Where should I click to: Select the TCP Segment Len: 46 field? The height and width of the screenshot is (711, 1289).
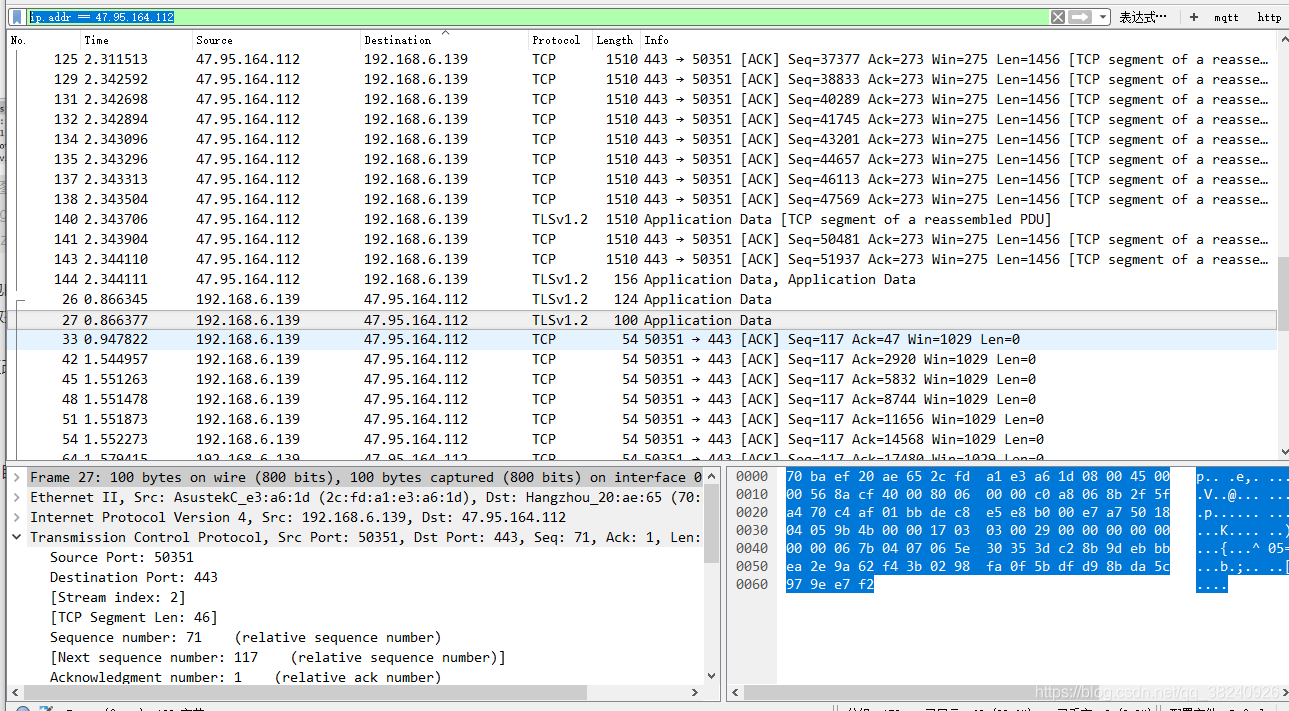pyautogui.click(x=134, y=617)
